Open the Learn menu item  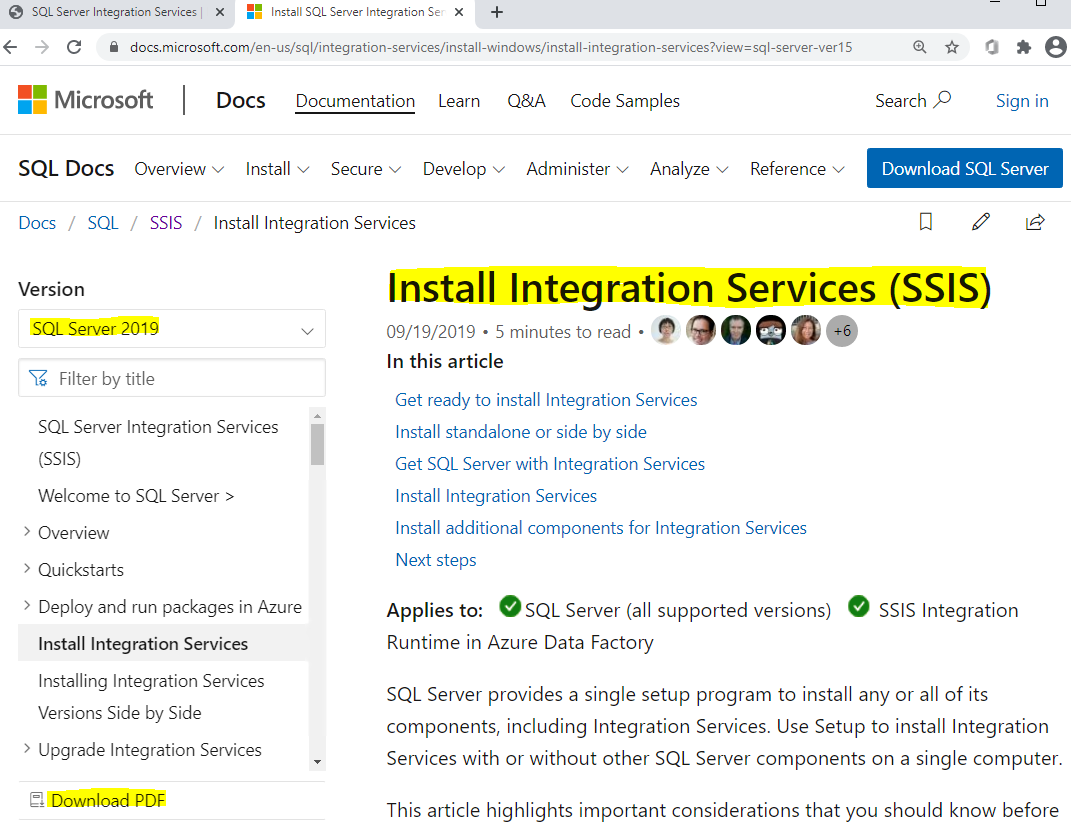coord(459,100)
